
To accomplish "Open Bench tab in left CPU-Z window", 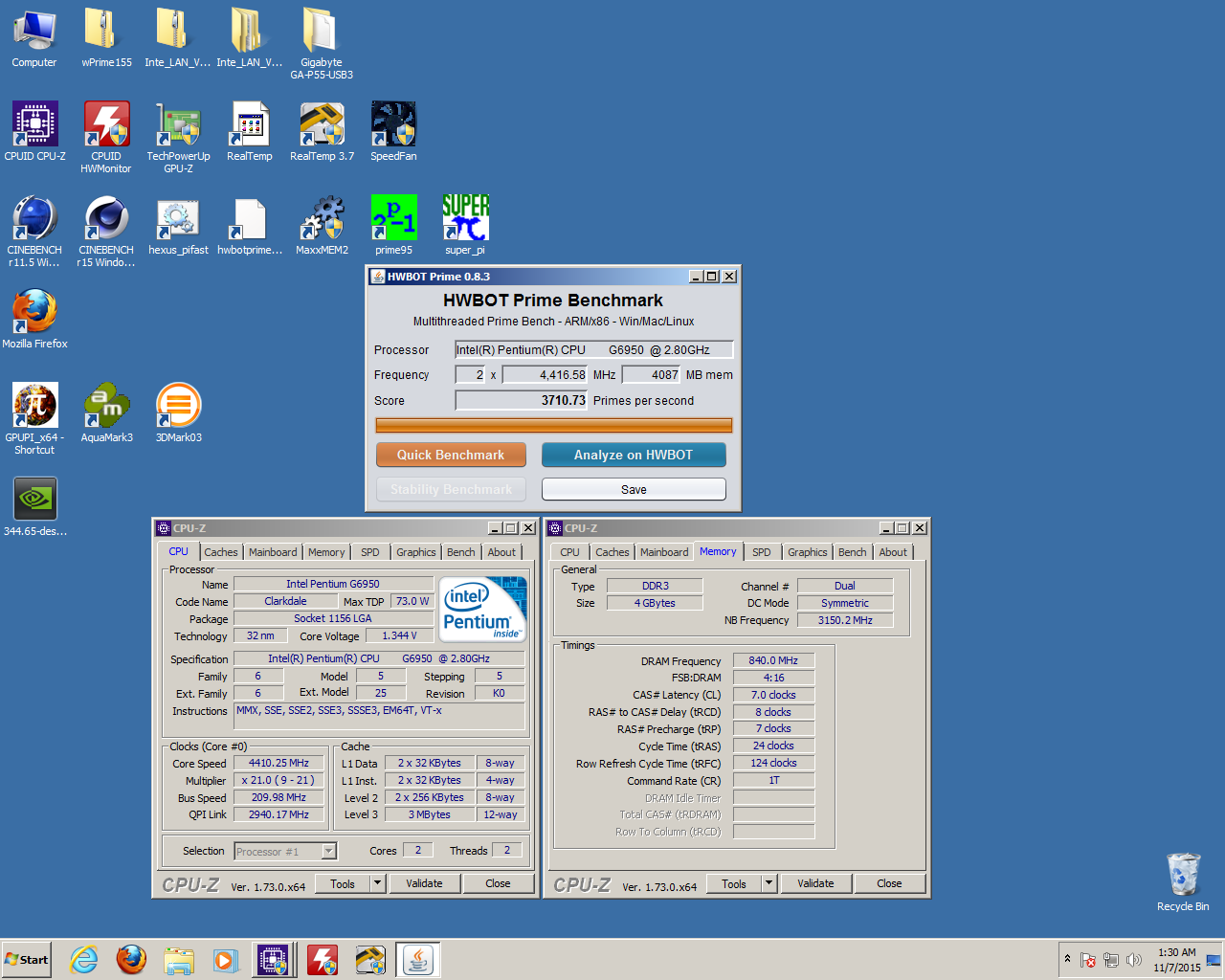I will 461,552.
